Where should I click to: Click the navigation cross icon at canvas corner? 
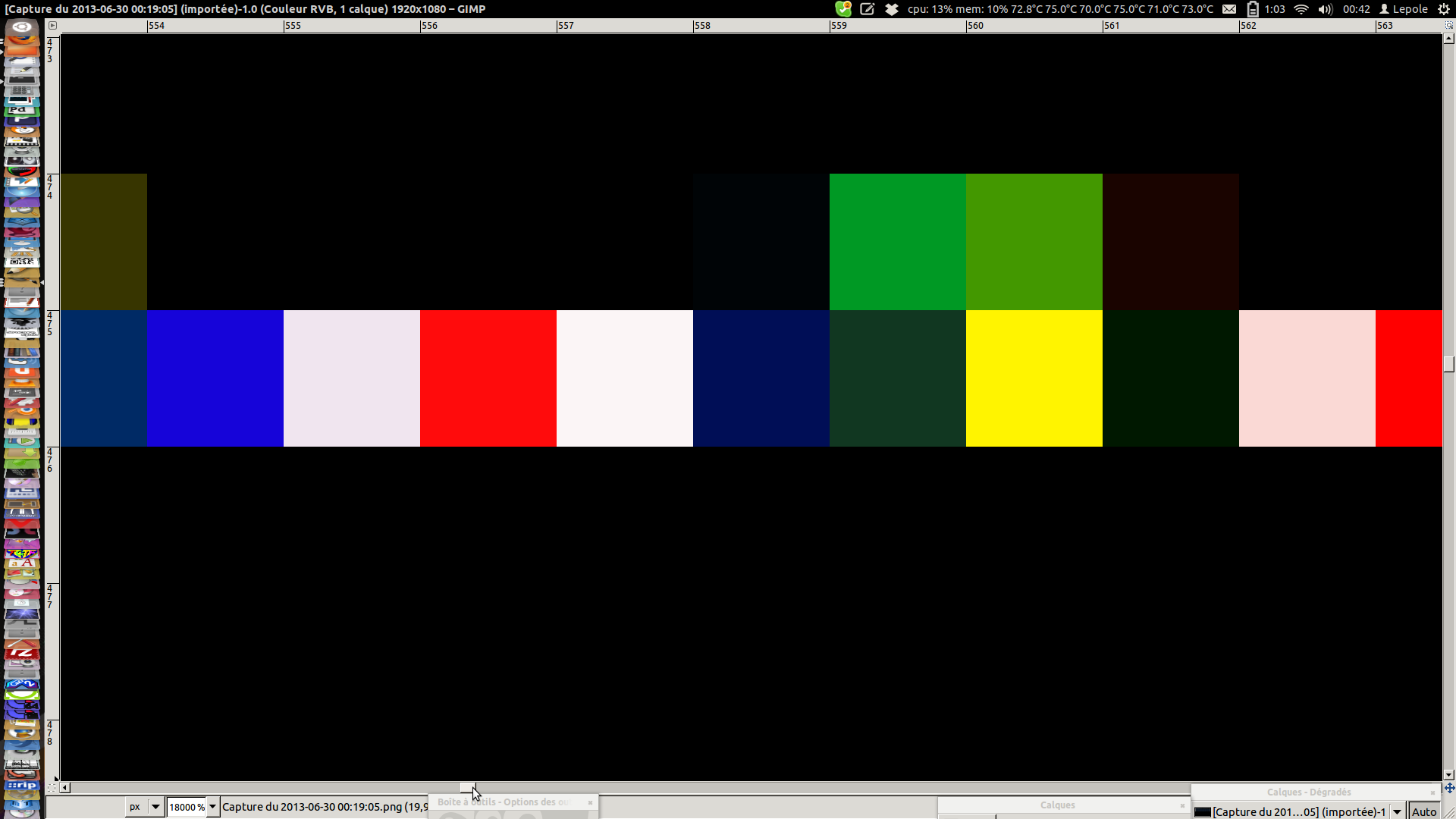1449,788
